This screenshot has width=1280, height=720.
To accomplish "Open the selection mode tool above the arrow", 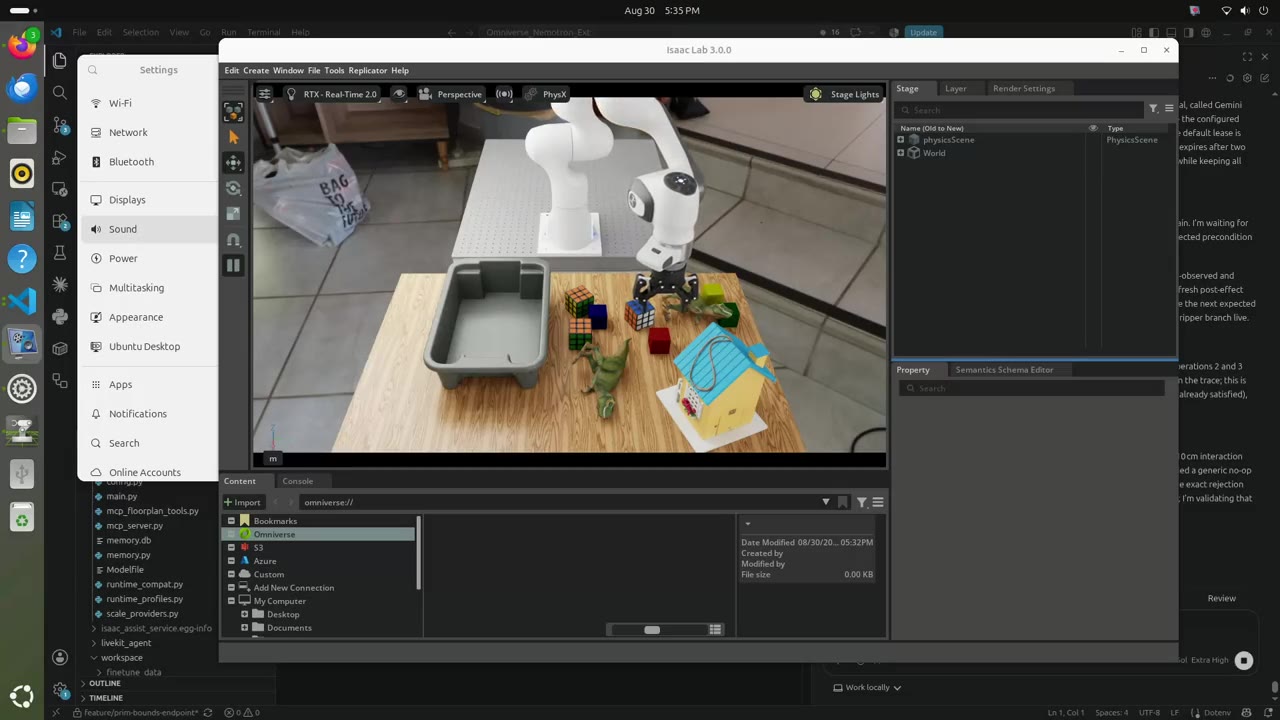I will tap(233, 112).
